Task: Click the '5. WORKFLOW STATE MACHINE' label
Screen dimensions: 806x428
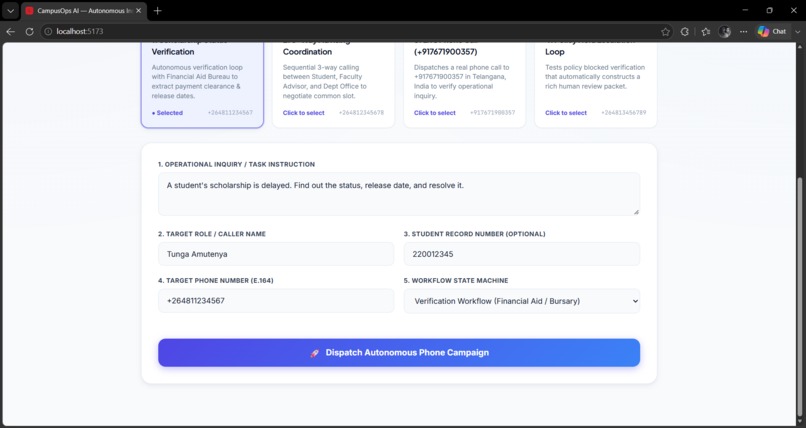Action: tap(456, 281)
